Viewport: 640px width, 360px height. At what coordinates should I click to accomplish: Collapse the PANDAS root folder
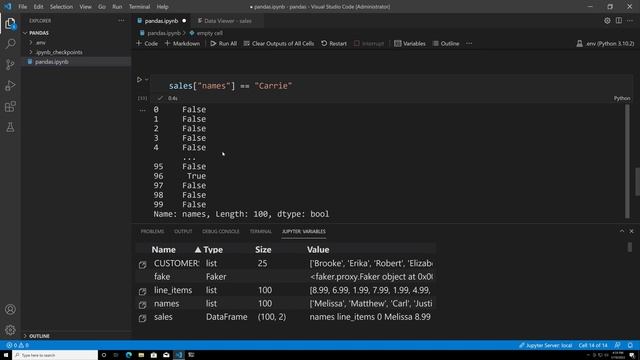click(x=39, y=33)
